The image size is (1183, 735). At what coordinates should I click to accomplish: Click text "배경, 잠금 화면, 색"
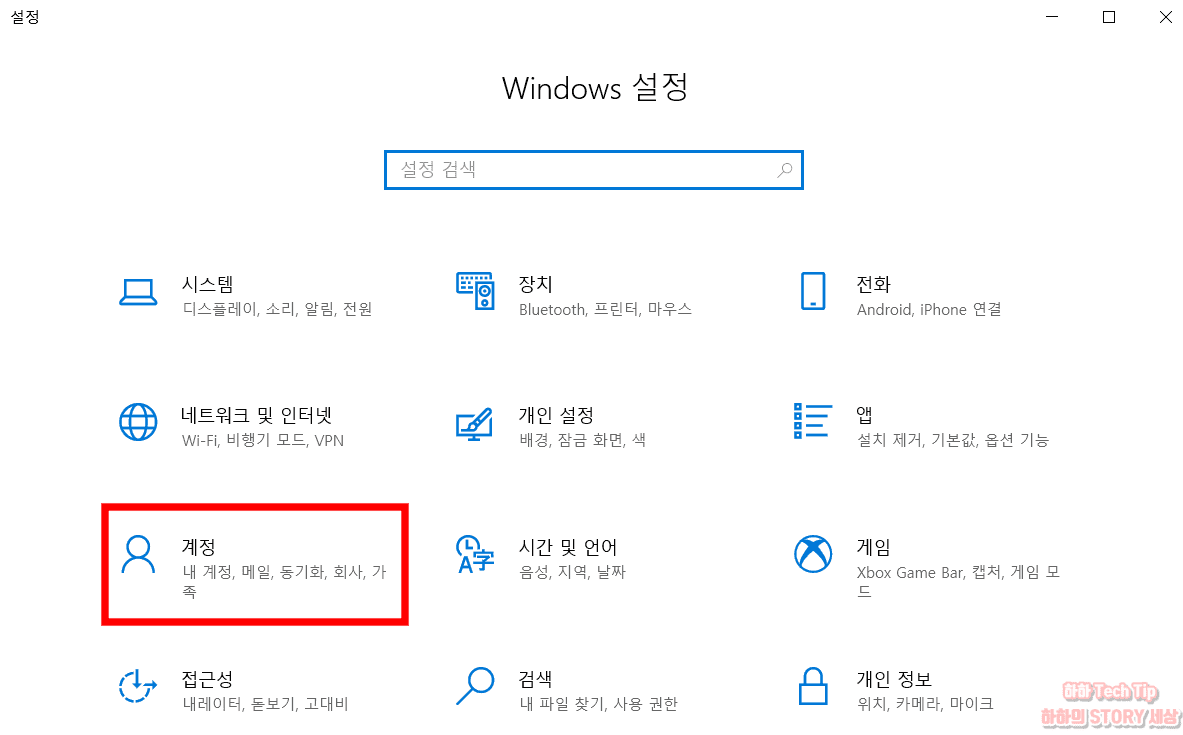[582, 440]
